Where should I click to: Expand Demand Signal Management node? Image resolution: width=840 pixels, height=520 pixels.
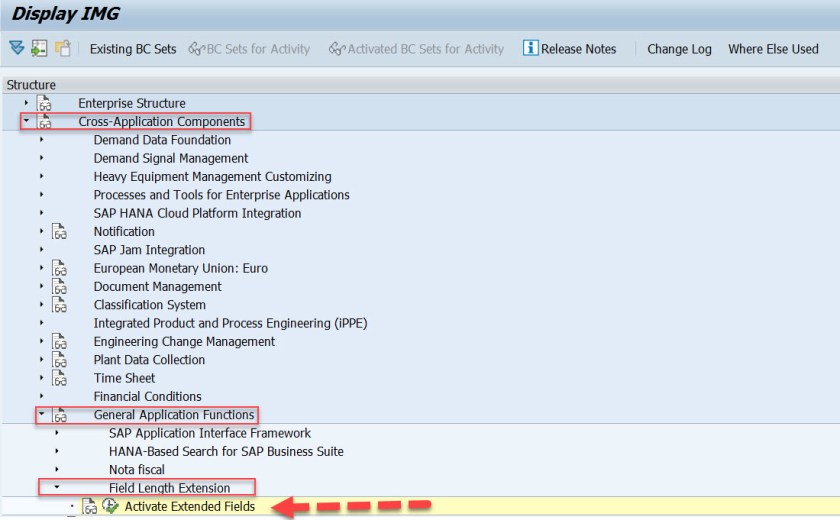click(x=41, y=157)
